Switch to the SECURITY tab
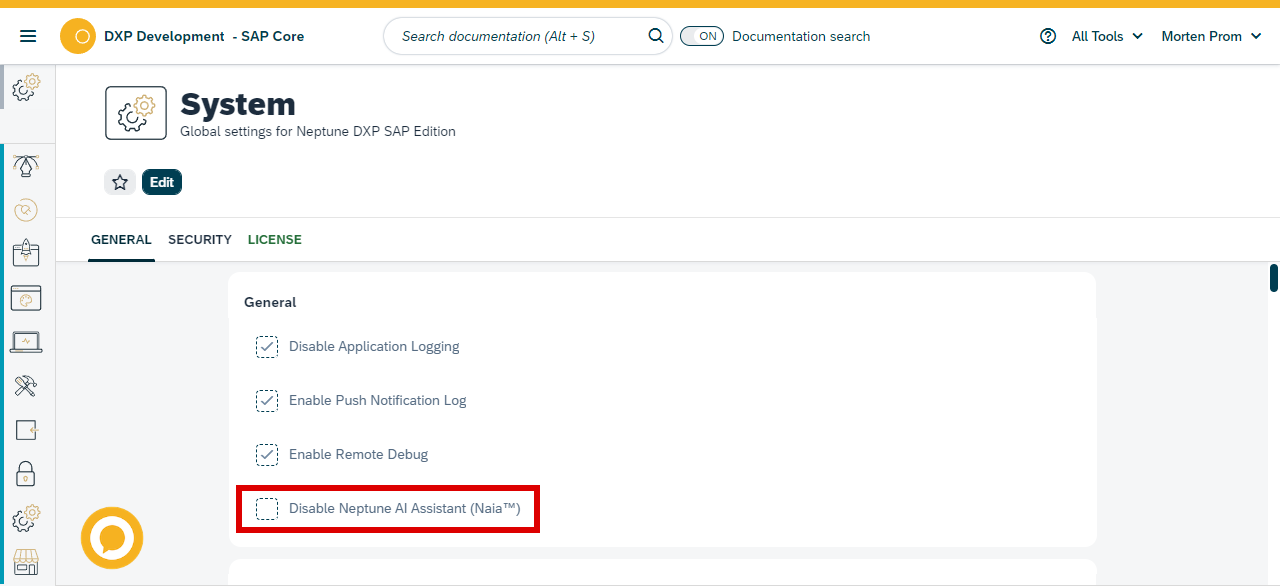The height and width of the screenshot is (586, 1280). tap(200, 240)
